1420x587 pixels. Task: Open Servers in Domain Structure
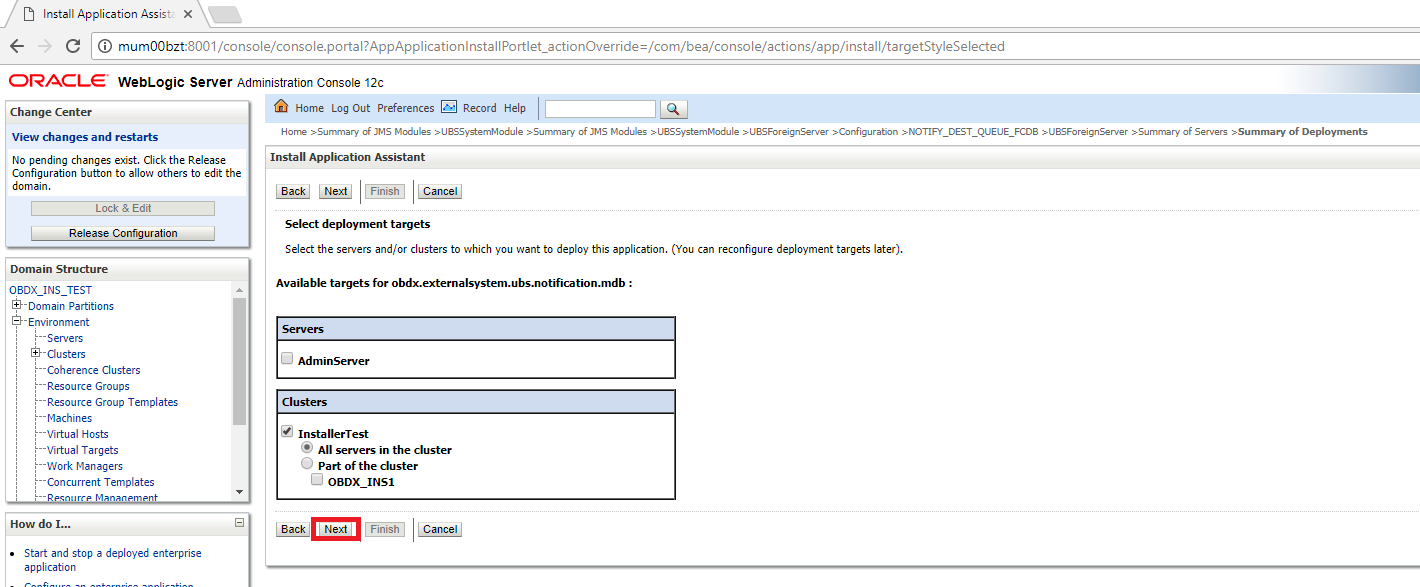[65, 338]
